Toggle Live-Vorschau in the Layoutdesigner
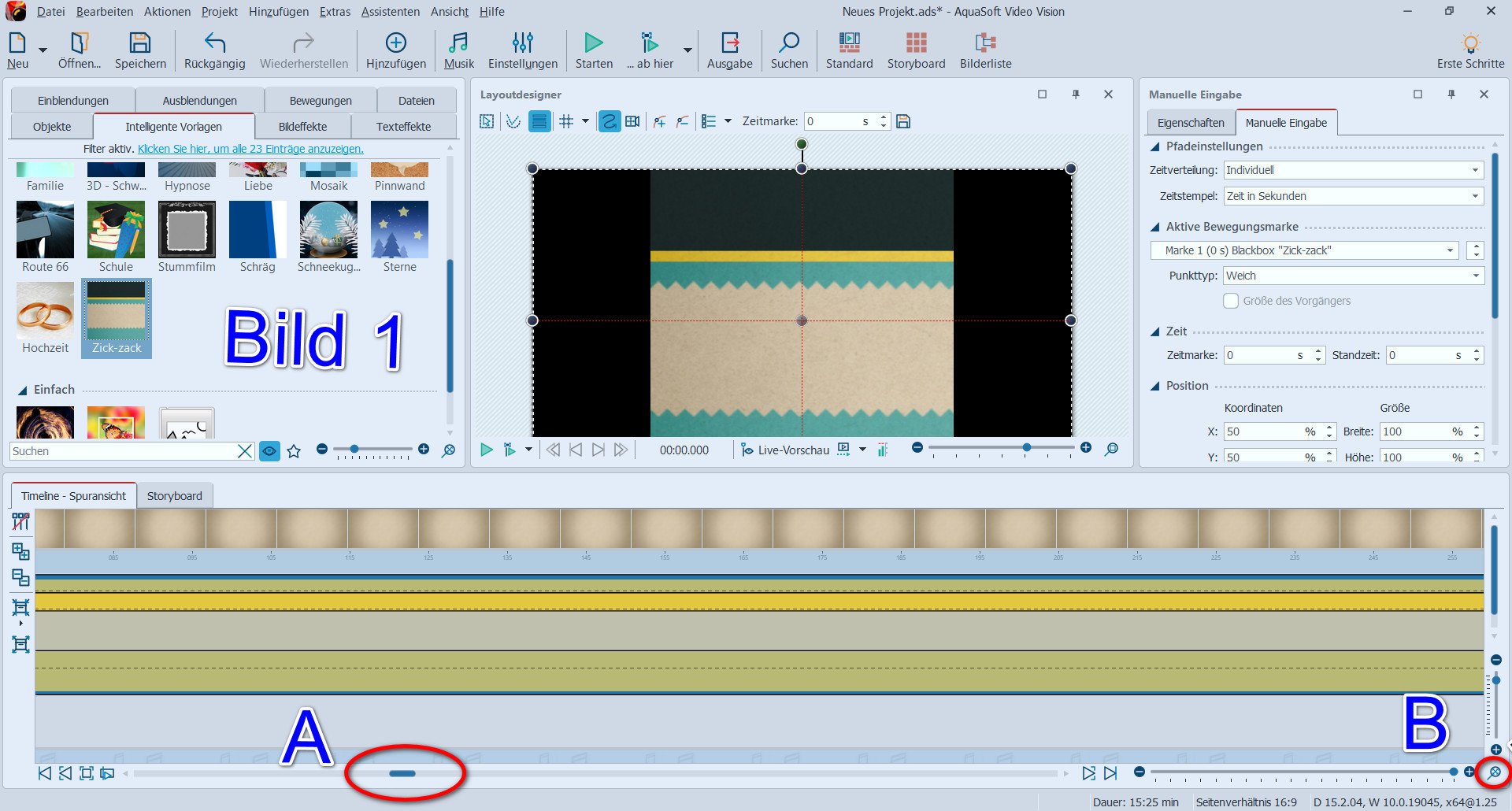 (785, 450)
